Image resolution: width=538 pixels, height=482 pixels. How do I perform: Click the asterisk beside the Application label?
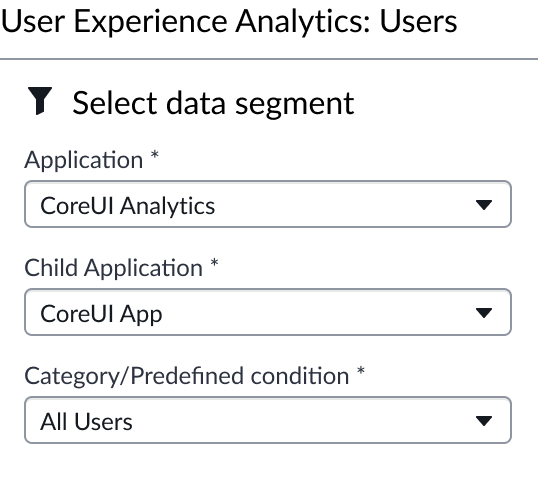click(x=155, y=155)
